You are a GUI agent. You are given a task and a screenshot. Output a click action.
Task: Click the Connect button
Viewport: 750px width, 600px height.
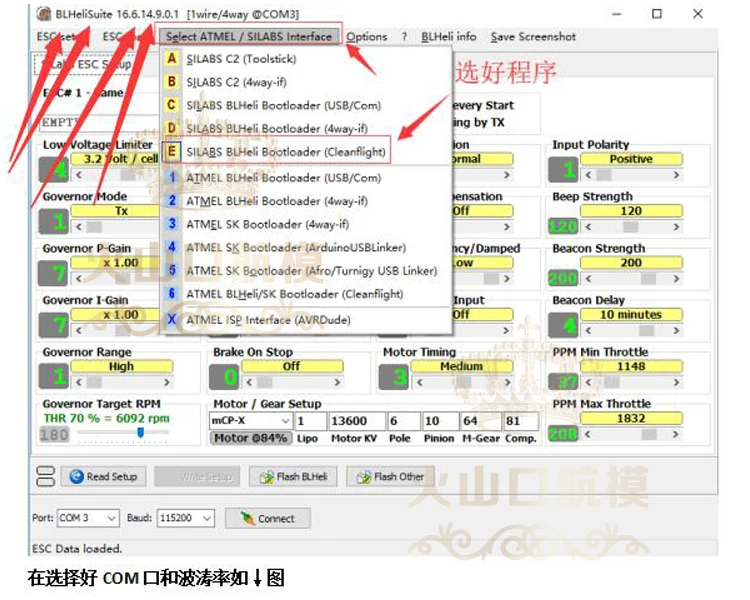click(268, 518)
